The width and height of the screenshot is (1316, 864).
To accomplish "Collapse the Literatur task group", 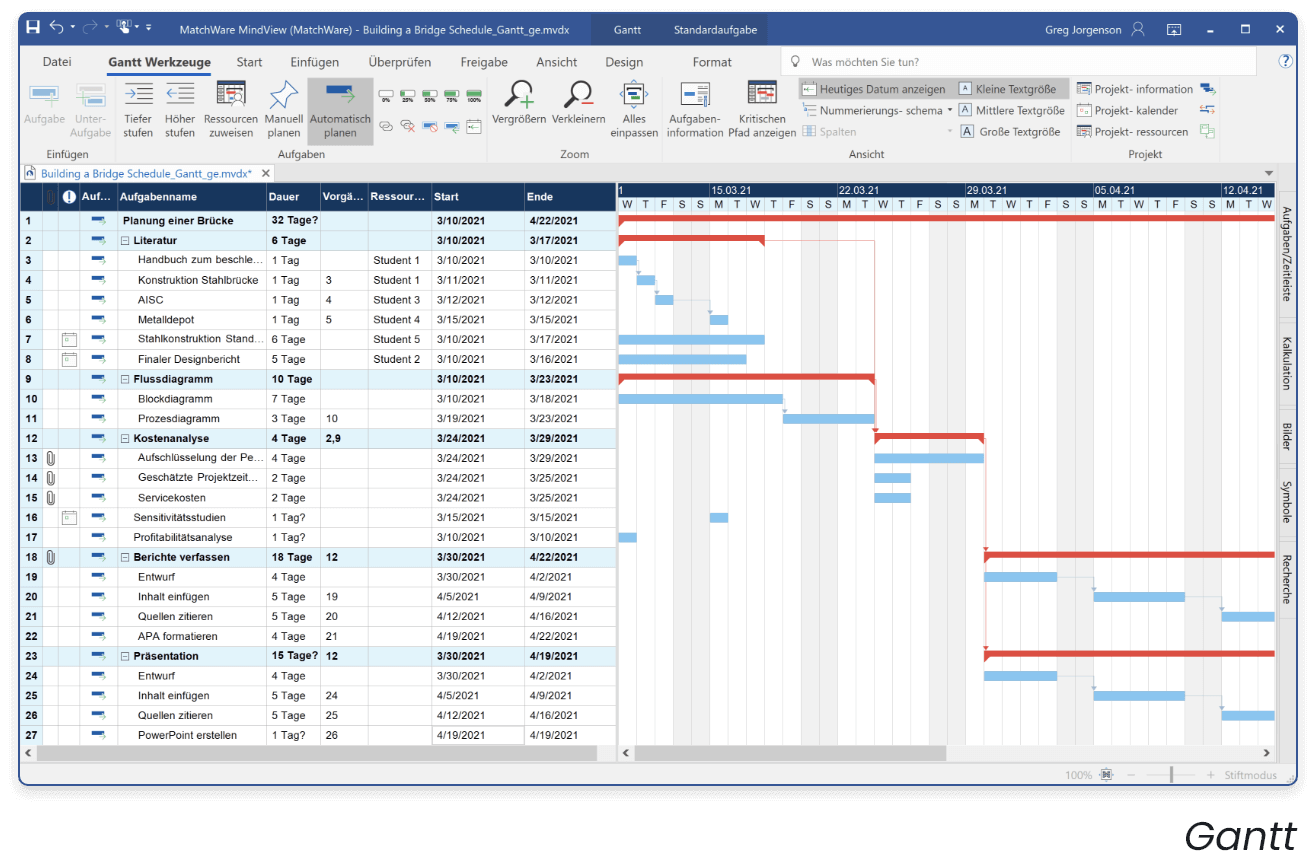I will [125, 240].
